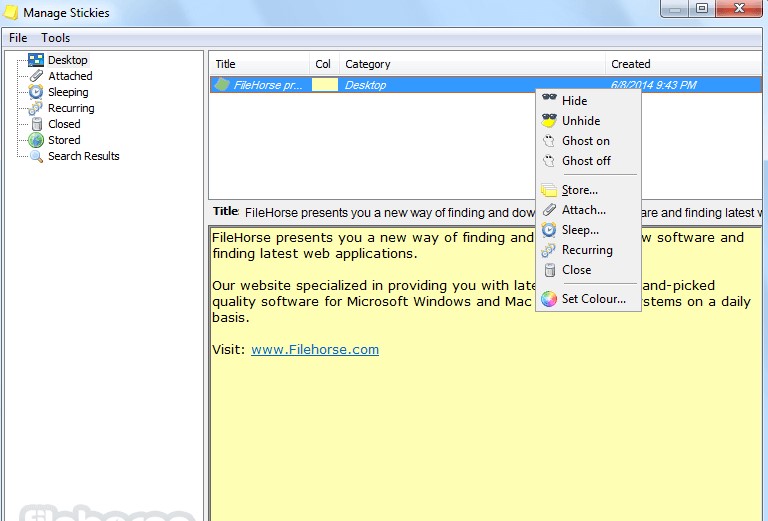
Task: Click the gears icon next to Recurring menu entry
Action: (549, 250)
